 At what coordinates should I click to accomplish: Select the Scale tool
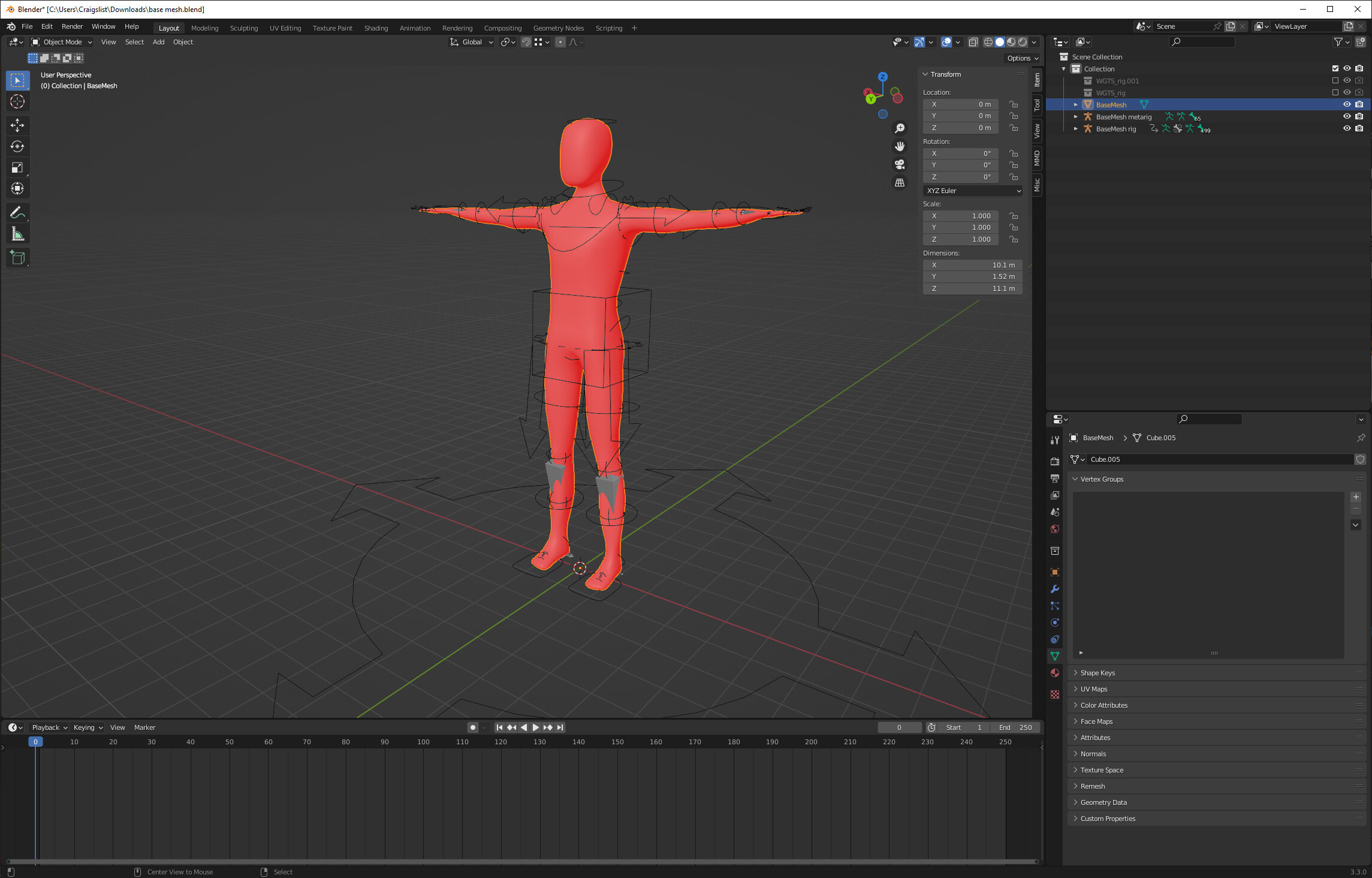tap(17, 168)
